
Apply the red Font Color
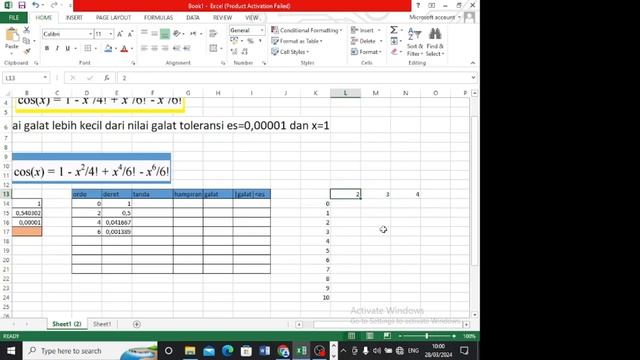click(x=124, y=49)
